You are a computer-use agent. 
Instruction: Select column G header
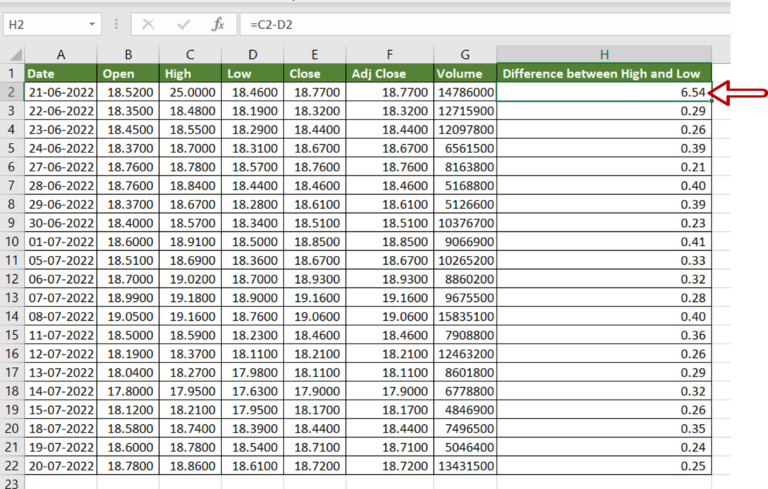(x=465, y=54)
